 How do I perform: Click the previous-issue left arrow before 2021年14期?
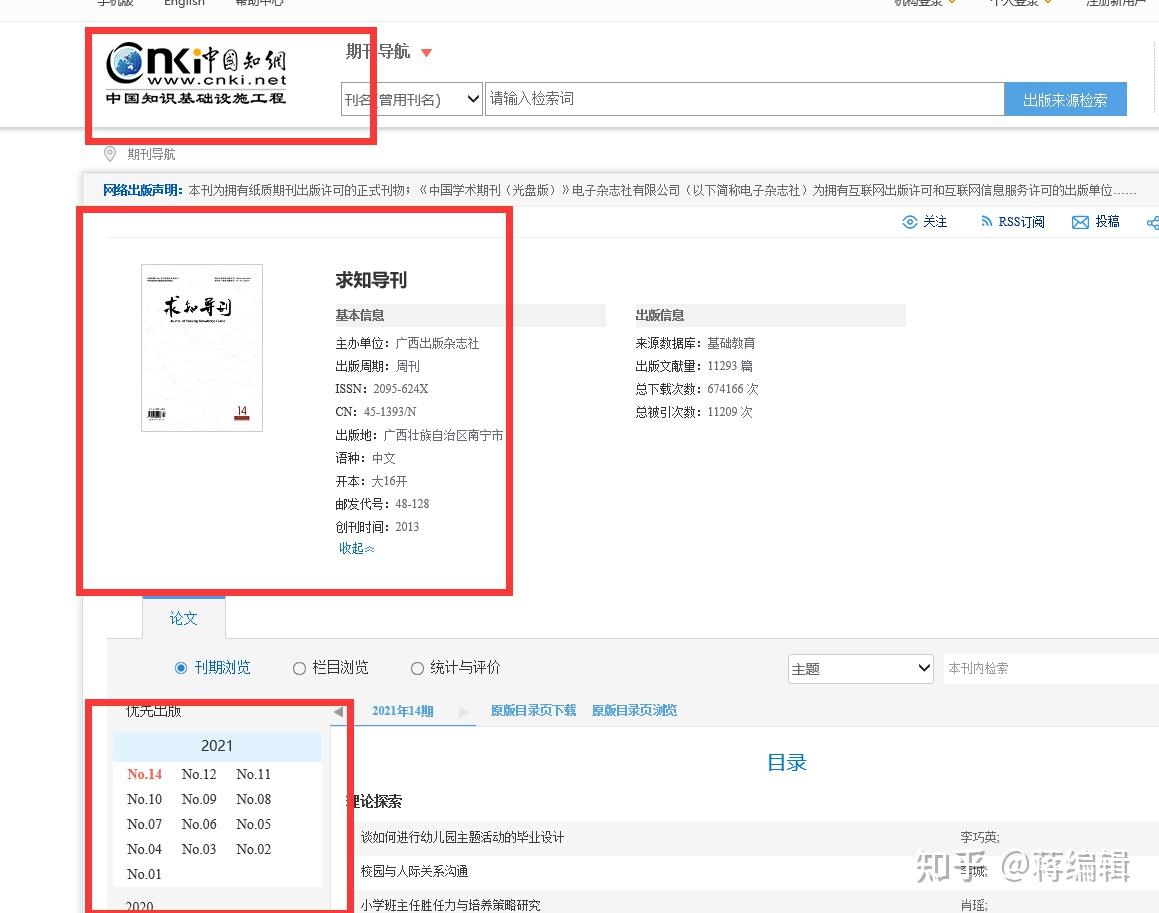(338, 711)
